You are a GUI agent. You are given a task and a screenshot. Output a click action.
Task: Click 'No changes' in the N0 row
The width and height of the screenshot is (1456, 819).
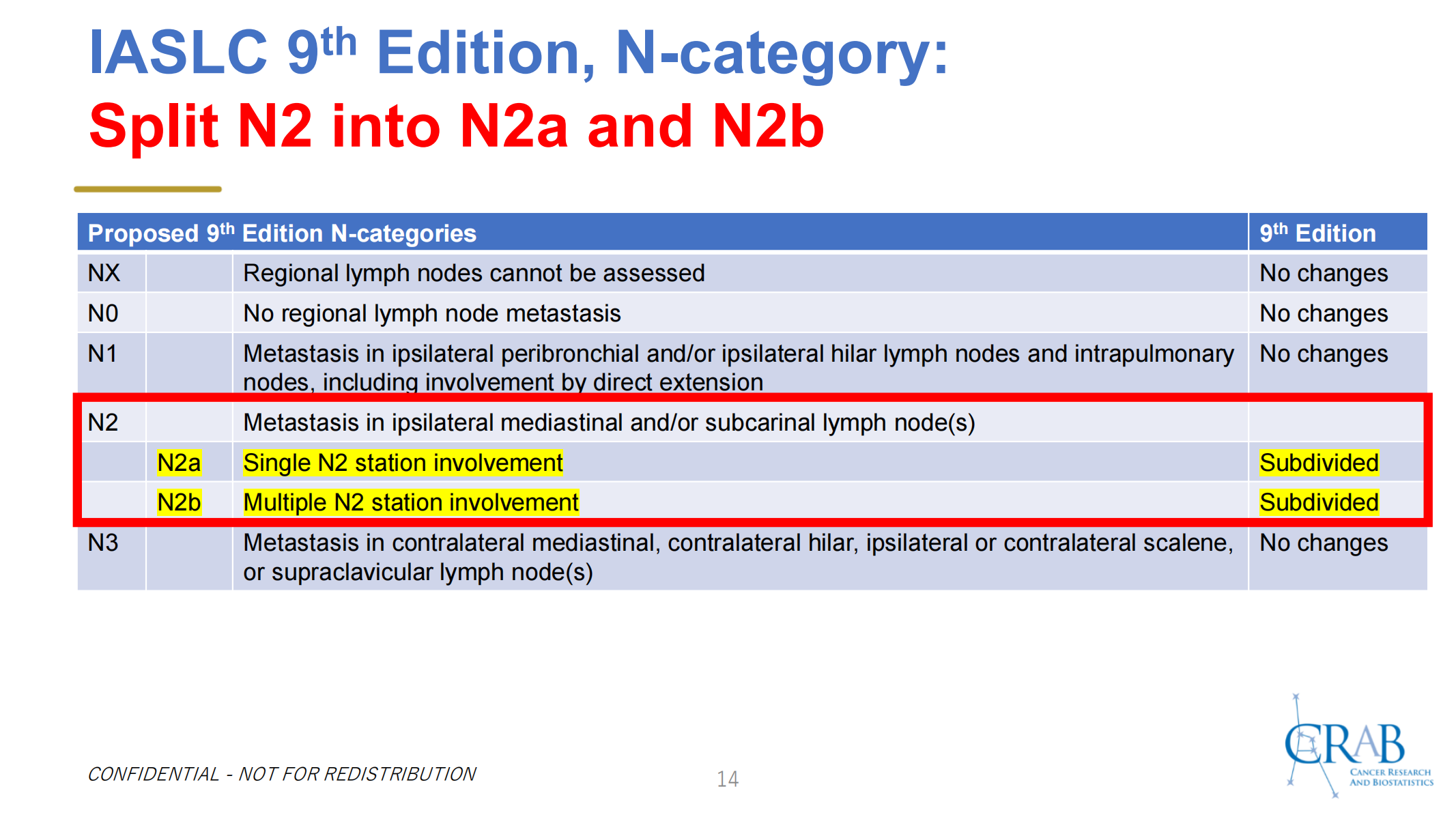tap(1324, 313)
